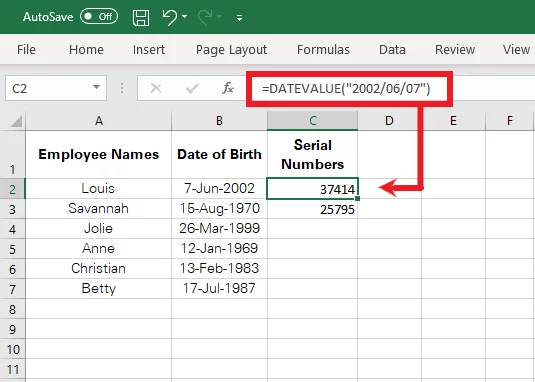Select the Data ribbon tab

(392, 50)
